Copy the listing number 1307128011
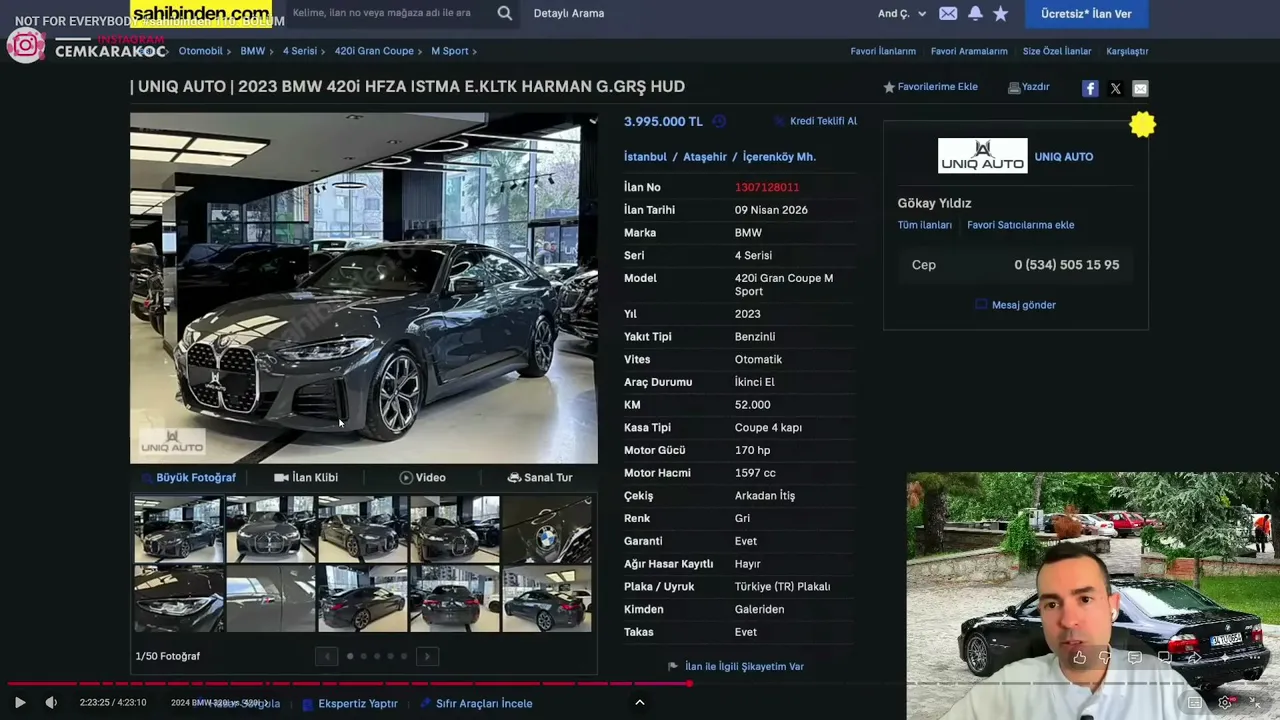This screenshot has width=1280, height=720. 767,187
